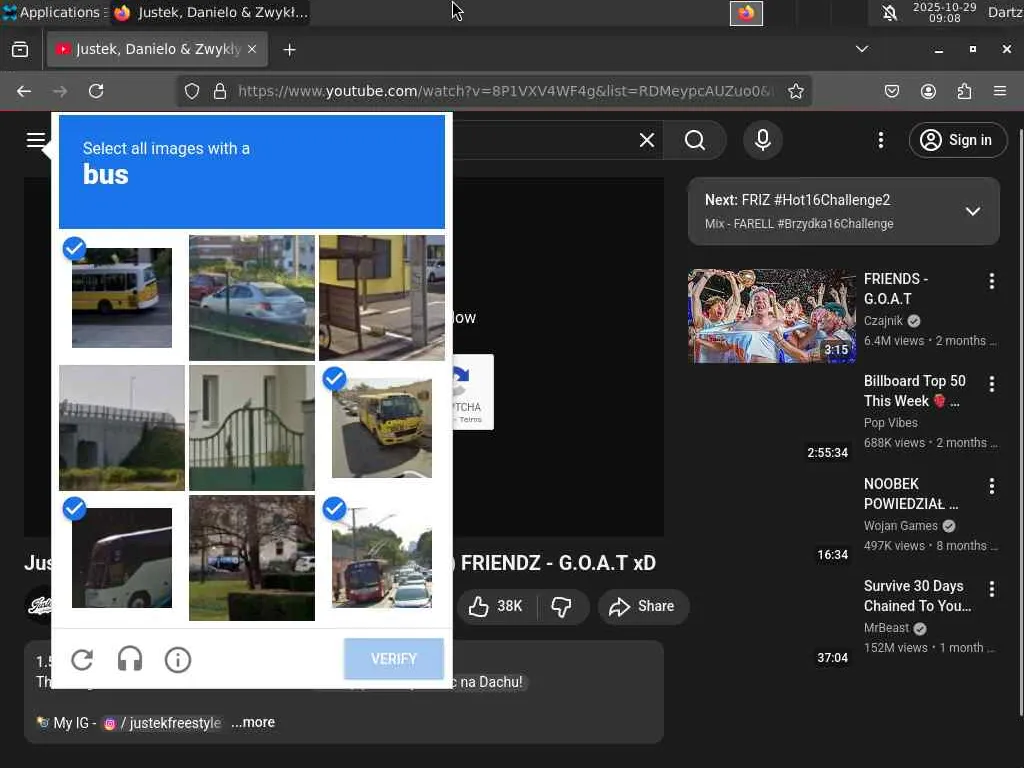The height and width of the screenshot is (768, 1024).
Task: Reload the current page
Action: (96, 91)
